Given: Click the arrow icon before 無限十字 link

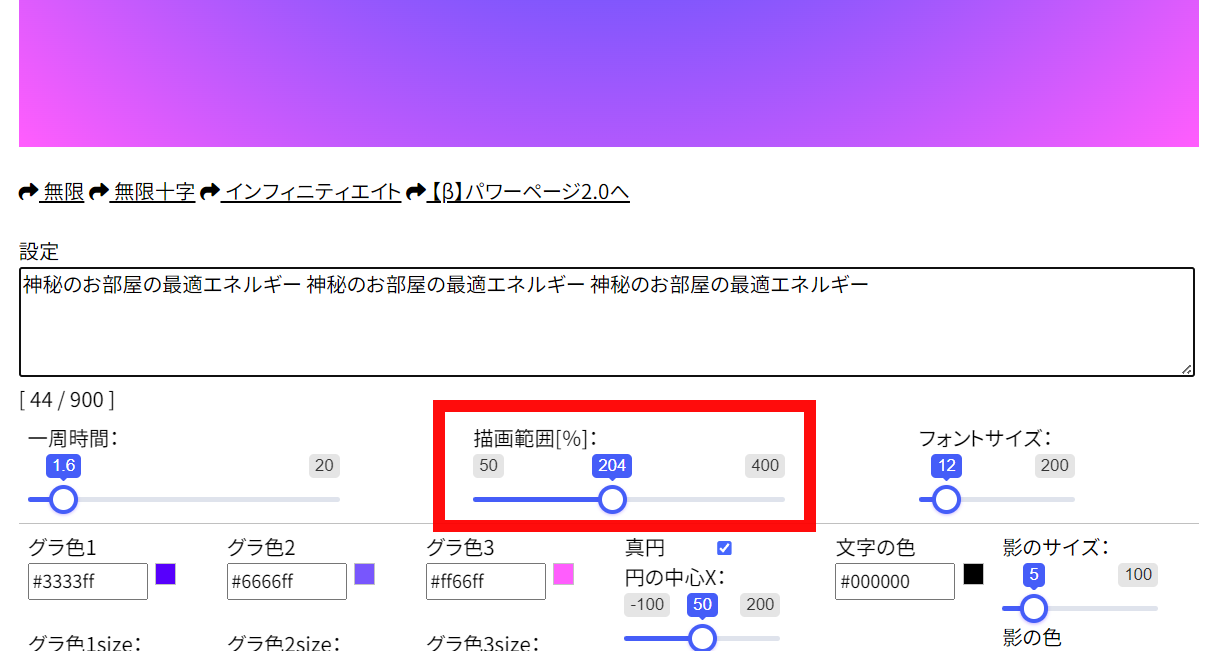Looking at the screenshot, I should [98, 192].
